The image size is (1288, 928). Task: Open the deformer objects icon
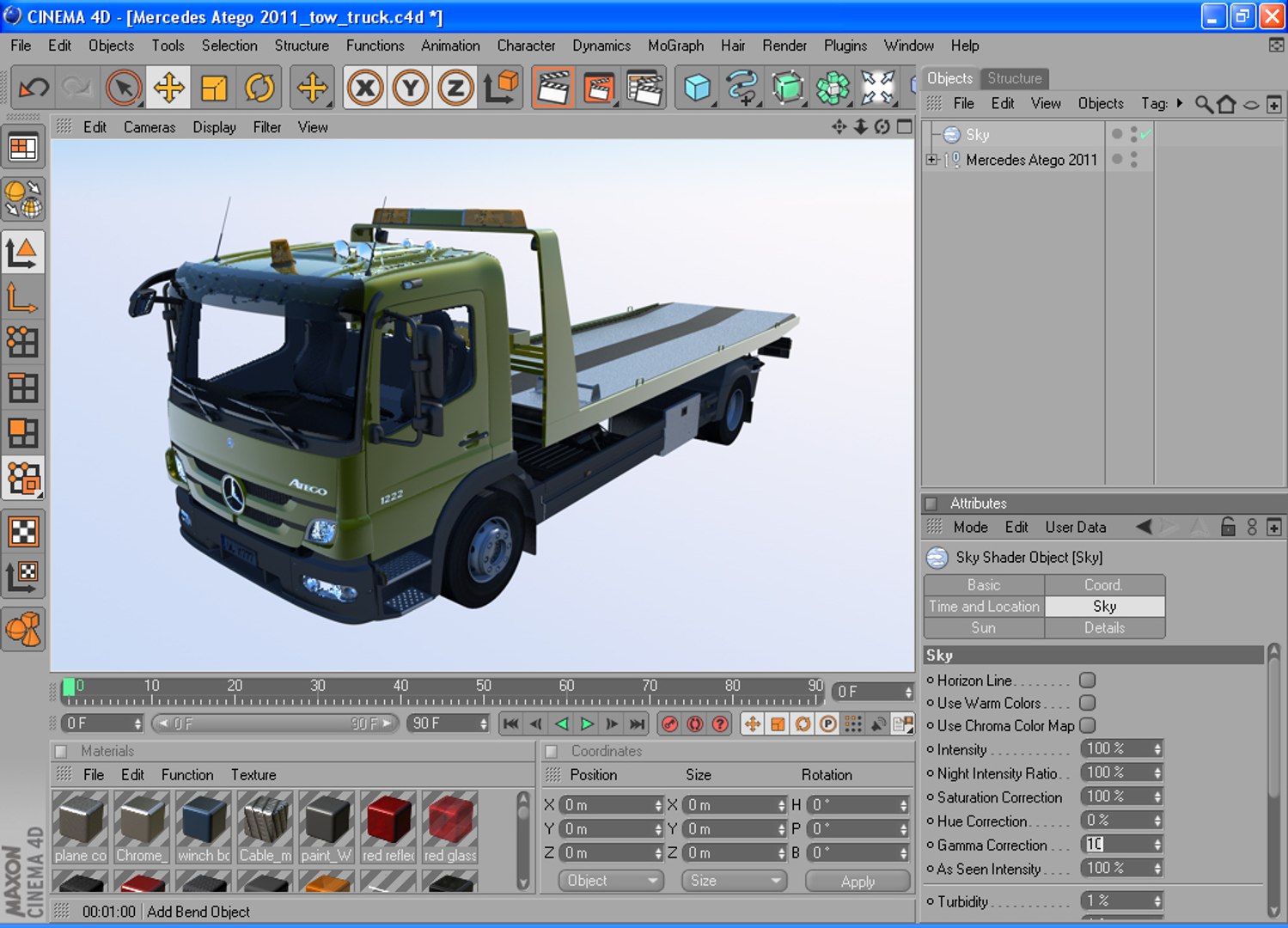(878, 88)
